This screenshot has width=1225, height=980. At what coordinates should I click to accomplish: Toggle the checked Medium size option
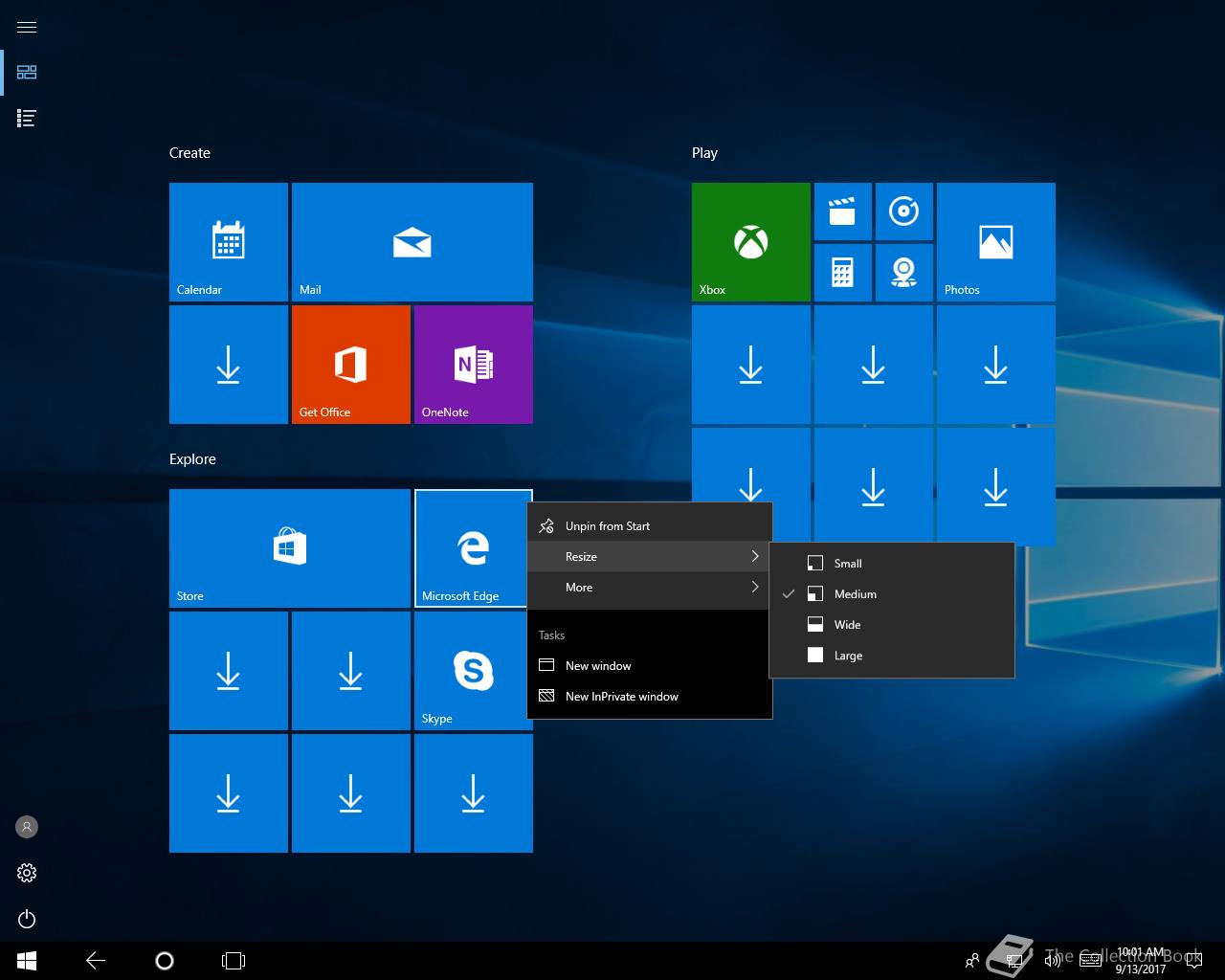(x=892, y=594)
